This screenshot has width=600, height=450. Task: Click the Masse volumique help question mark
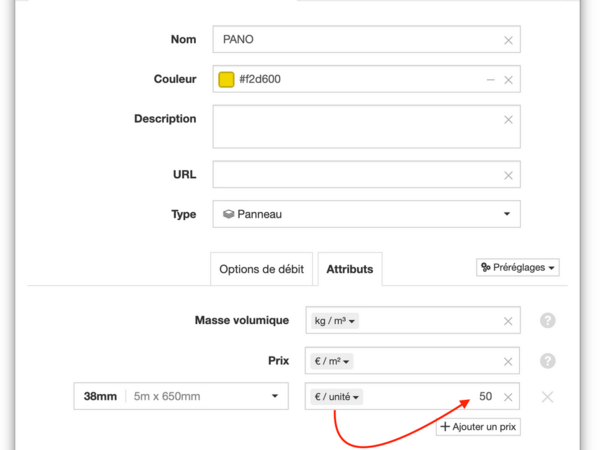click(x=547, y=321)
